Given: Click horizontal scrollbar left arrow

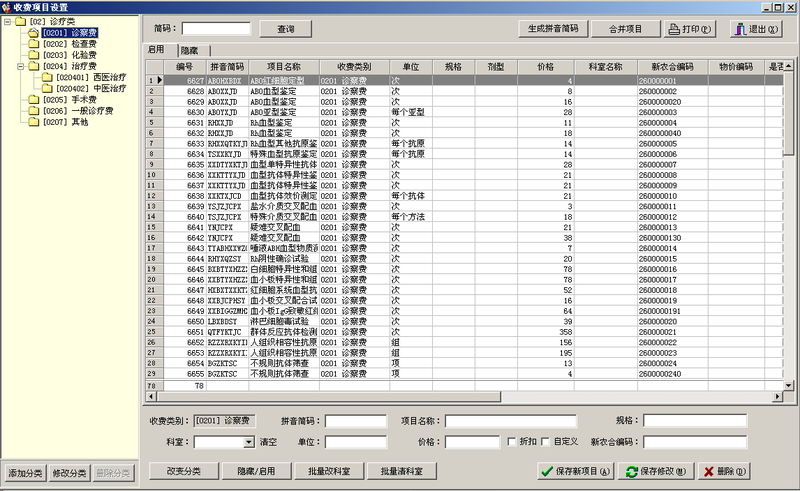Looking at the screenshot, I should coord(151,396).
